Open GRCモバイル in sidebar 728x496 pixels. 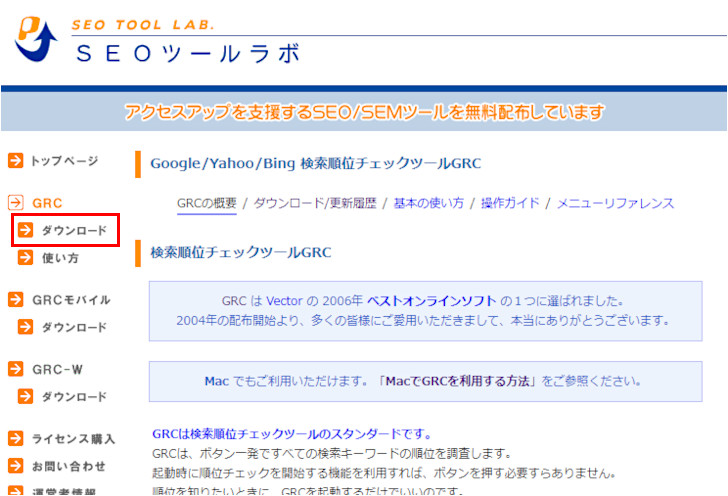71,300
